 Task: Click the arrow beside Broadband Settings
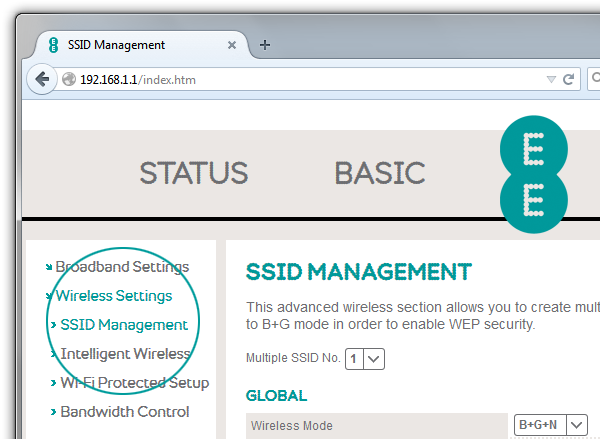click(49, 267)
